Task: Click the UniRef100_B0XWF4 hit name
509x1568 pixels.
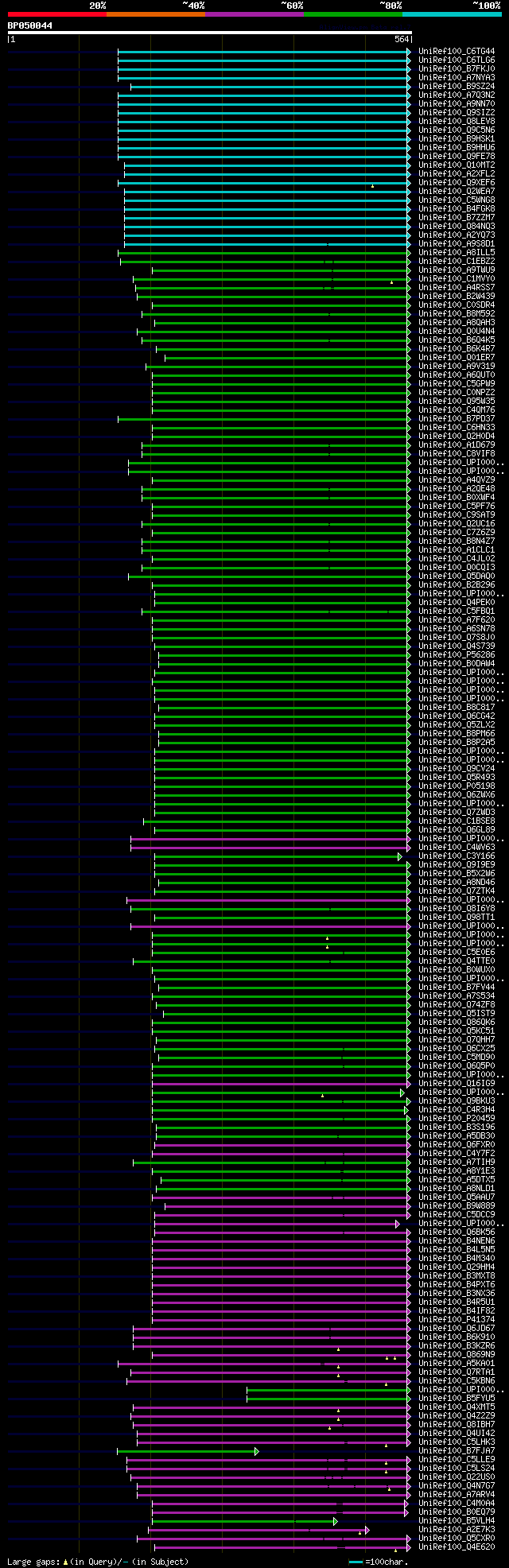Action: point(457,498)
